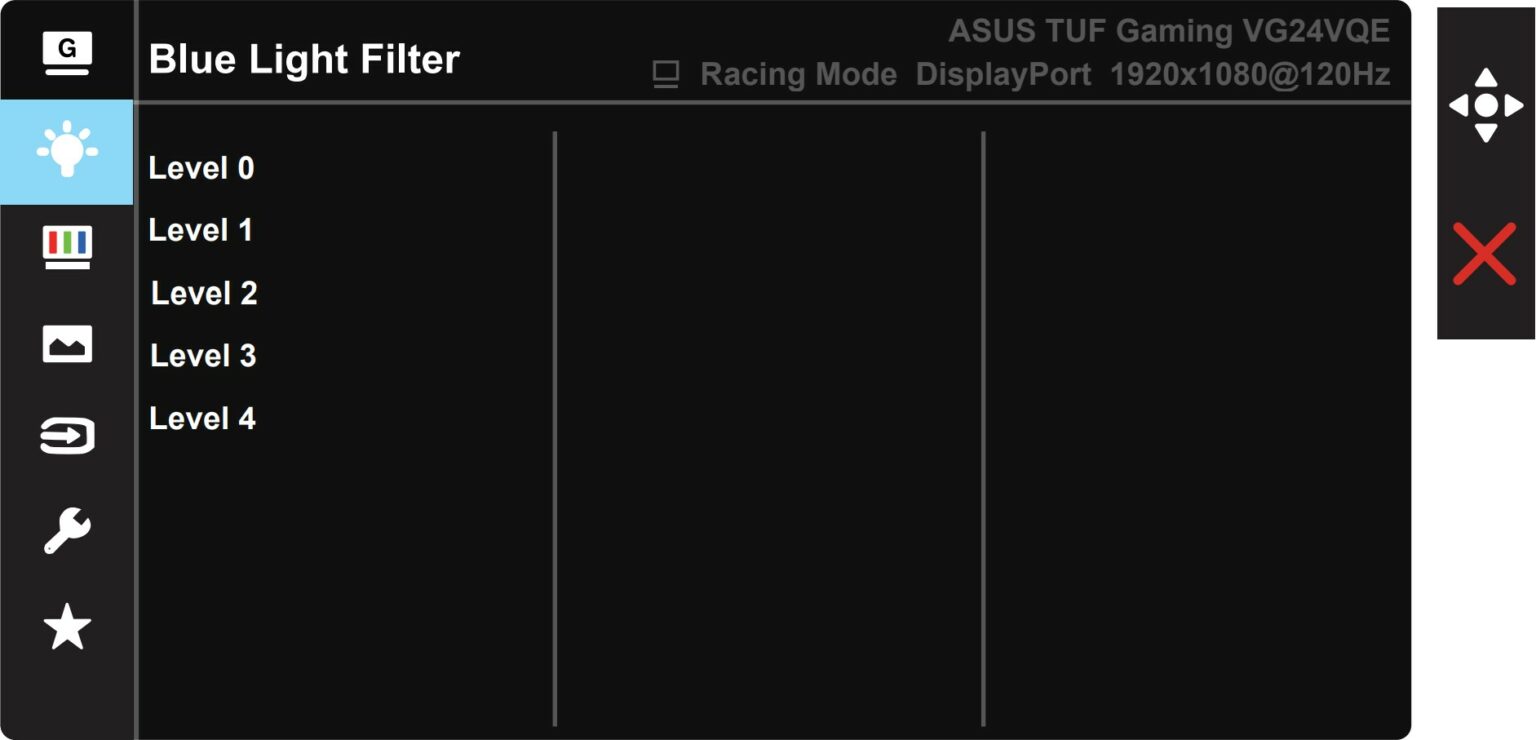Open the Input Select menu
This screenshot has height=740, width=1536.
66,436
